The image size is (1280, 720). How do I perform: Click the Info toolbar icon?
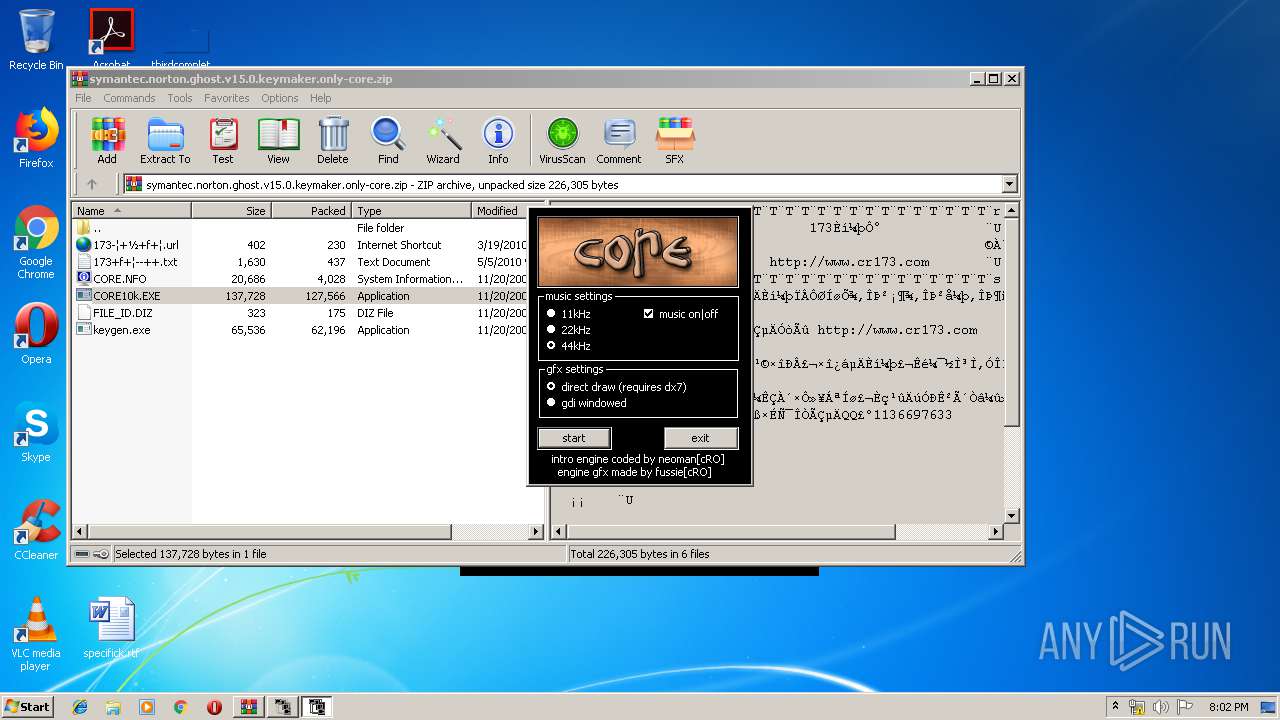pos(498,140)
